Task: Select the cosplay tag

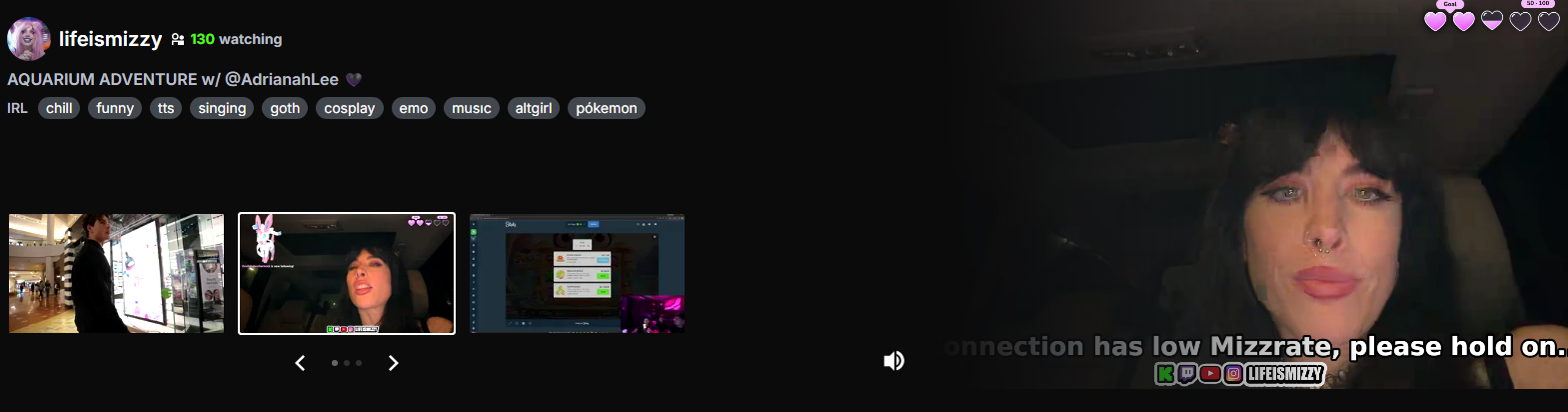Action: point(350,108)
